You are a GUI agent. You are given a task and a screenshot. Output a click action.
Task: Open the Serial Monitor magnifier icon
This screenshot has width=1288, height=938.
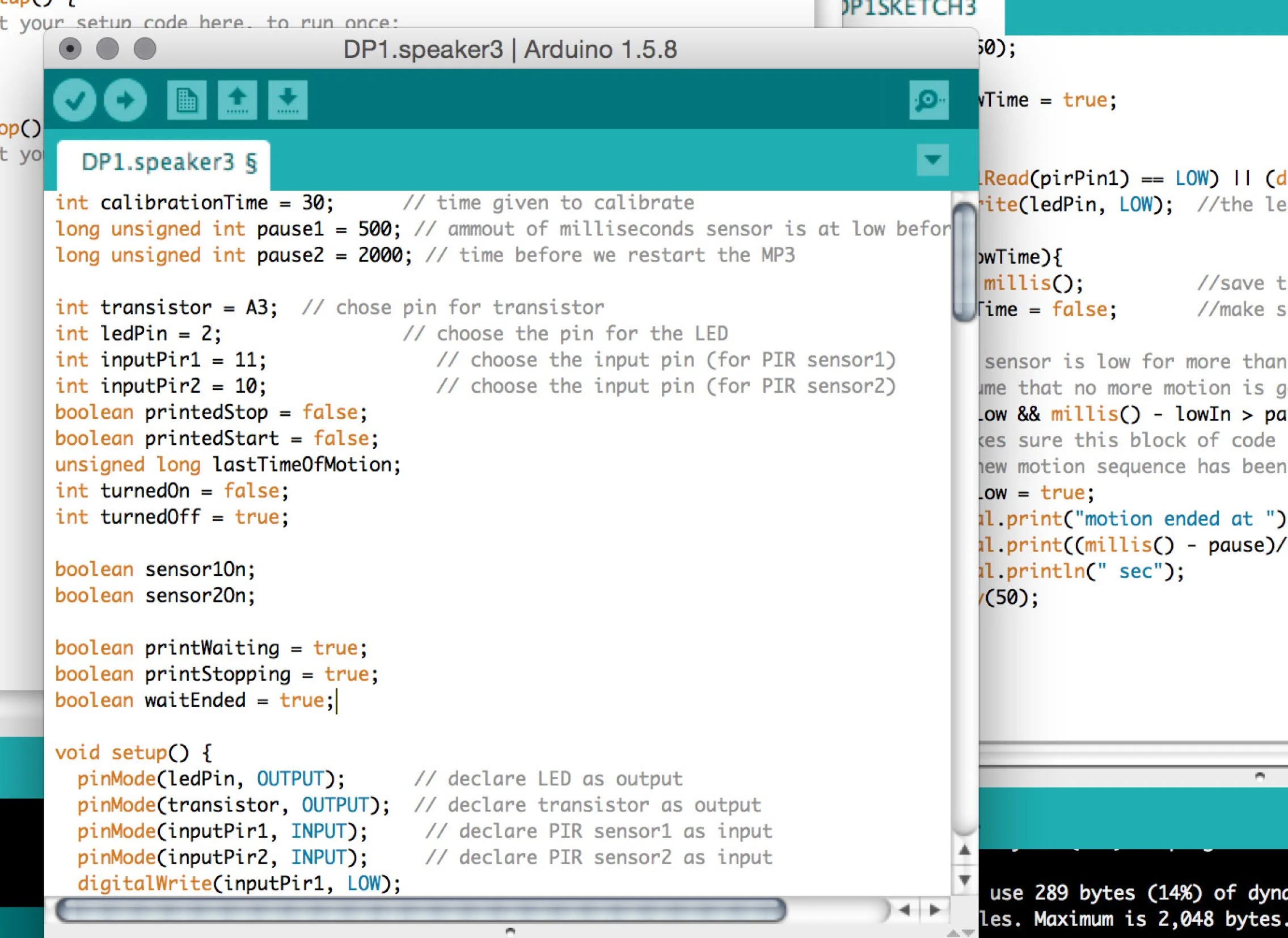pos(928,100)
